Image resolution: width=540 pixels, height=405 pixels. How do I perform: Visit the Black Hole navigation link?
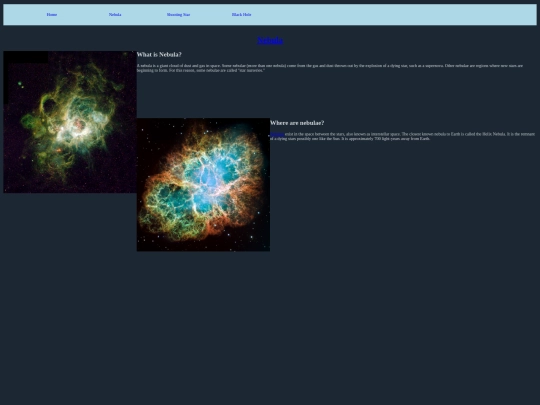coord(241,14)
